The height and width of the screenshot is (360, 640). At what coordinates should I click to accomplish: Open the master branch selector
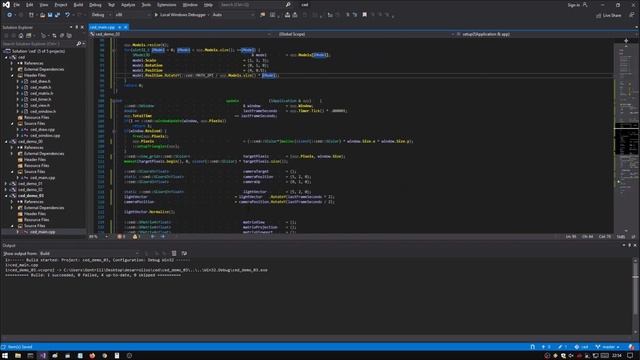pos(607,347)
